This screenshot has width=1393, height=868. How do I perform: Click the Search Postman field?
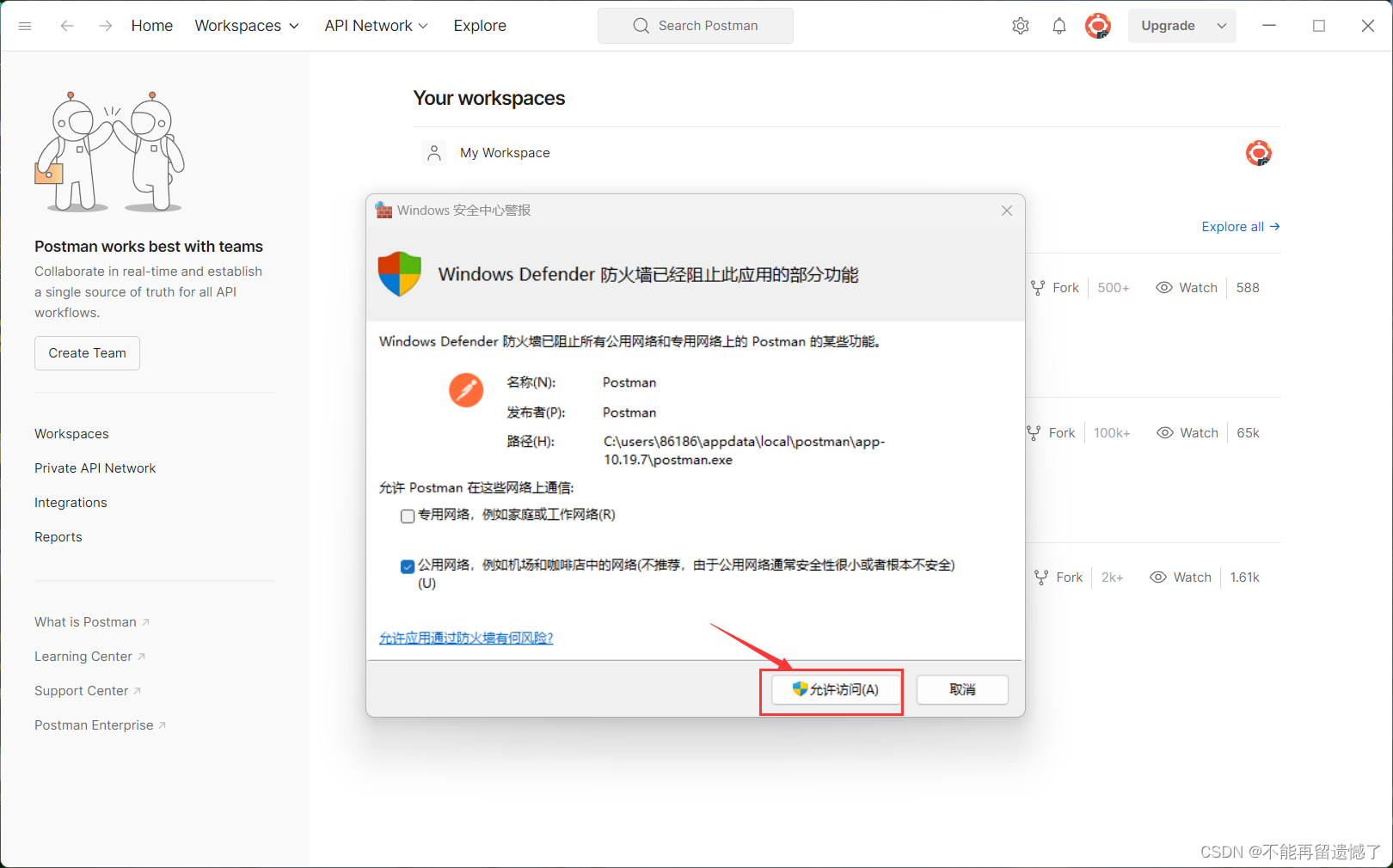coord(696,26)
